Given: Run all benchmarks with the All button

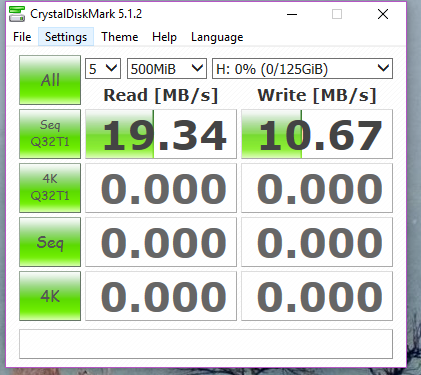Looking at the screenshot, I should click(x=50, y=80).
